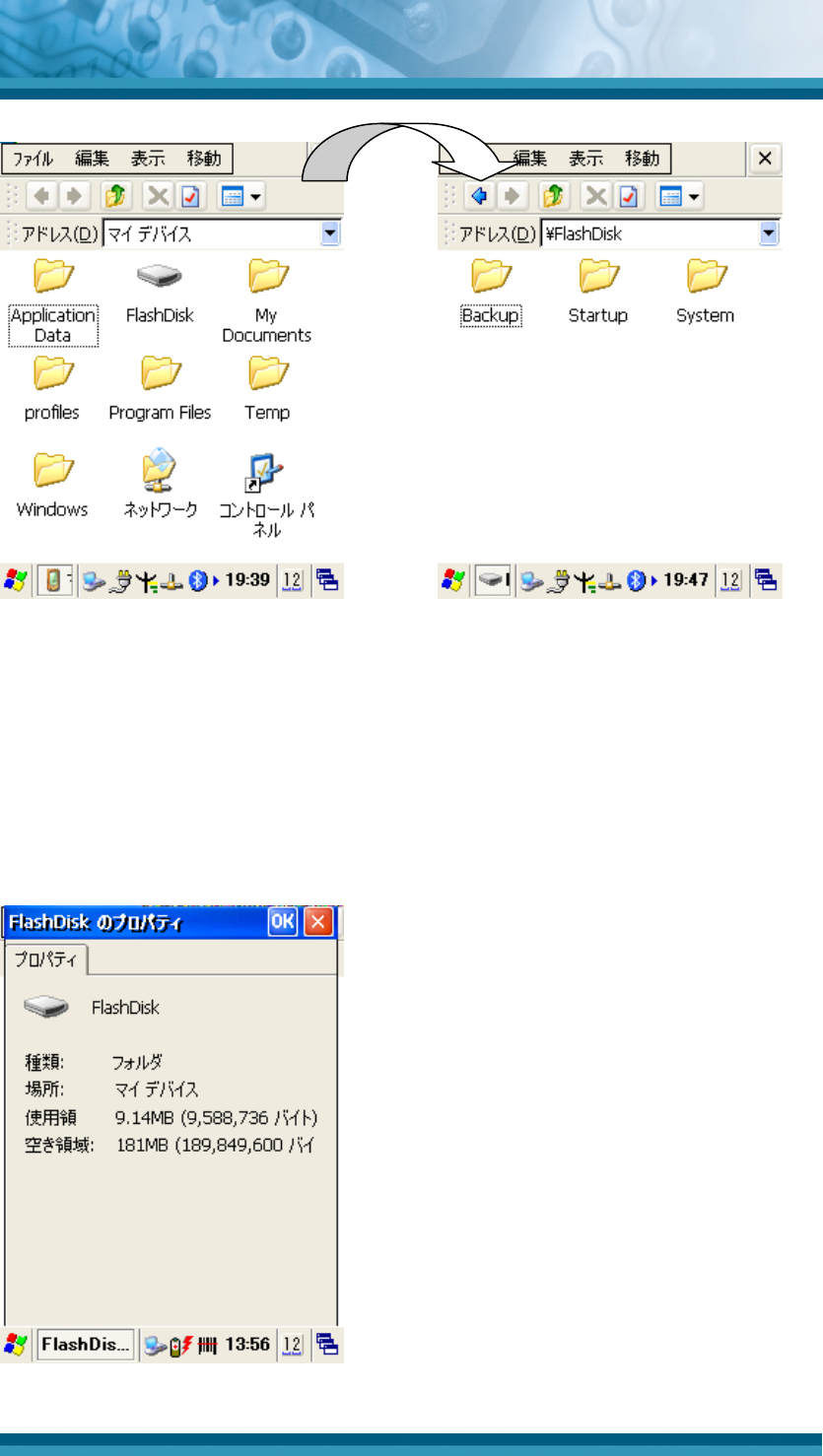Click the 19:39 clock
823x1456 pixels.
[247, 580]
